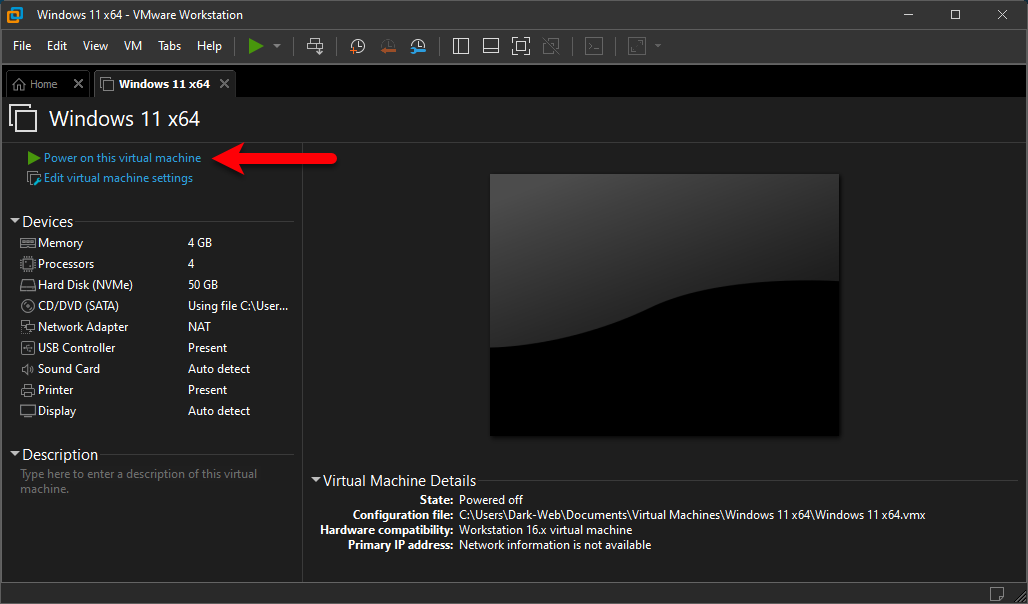This screenshot has width=1028, height=604.
Task: Select the Hard Disk 50 GB value
Action: [203, 285]
